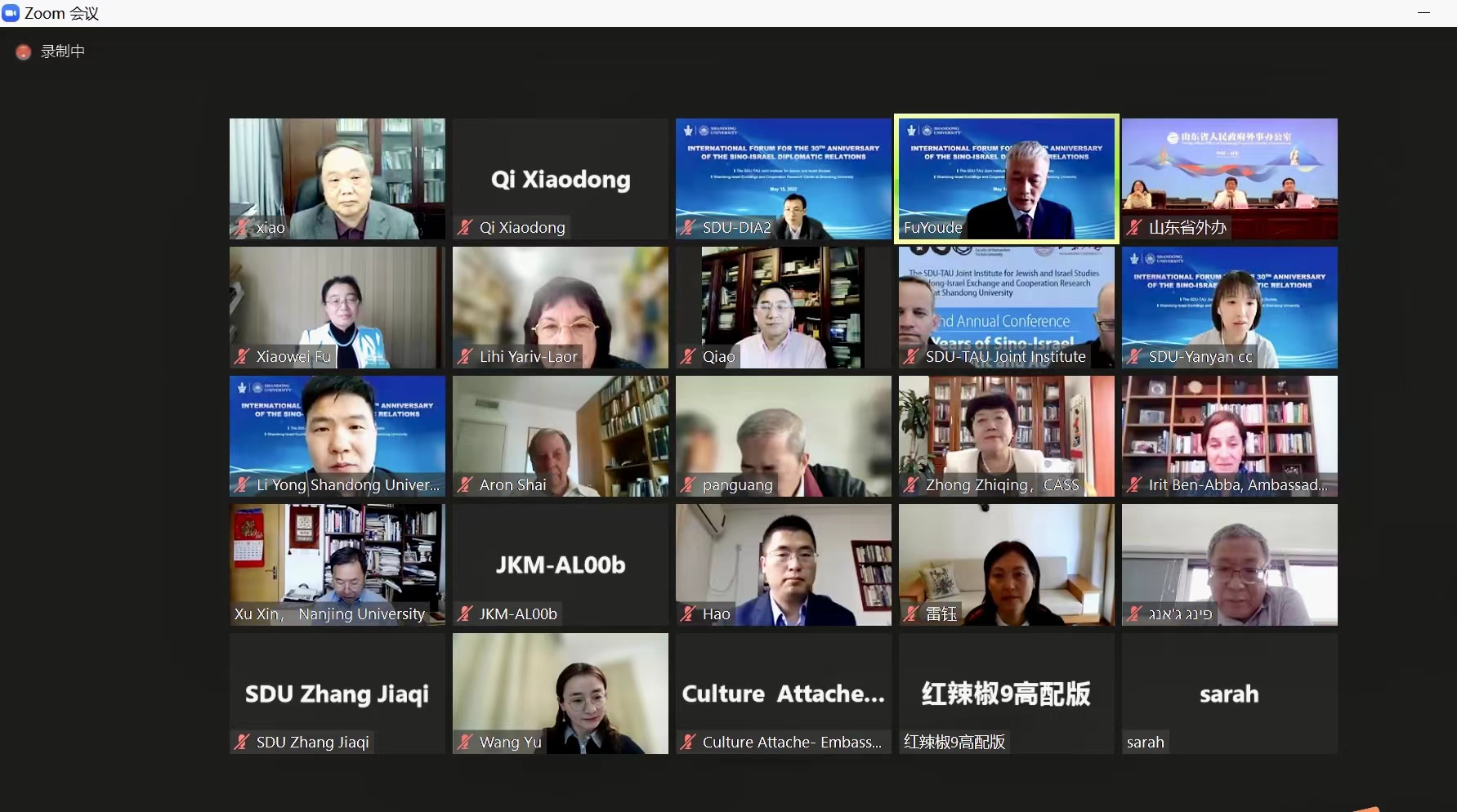Click the 录制中 recording status text
This screenshot has height=812, width=1457.
tap(63, 51)
